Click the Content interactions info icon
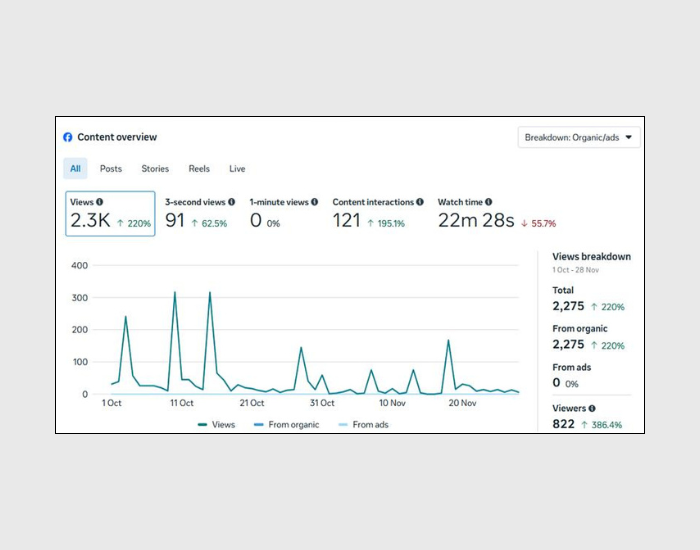700x550 pixels. [420, 202]
